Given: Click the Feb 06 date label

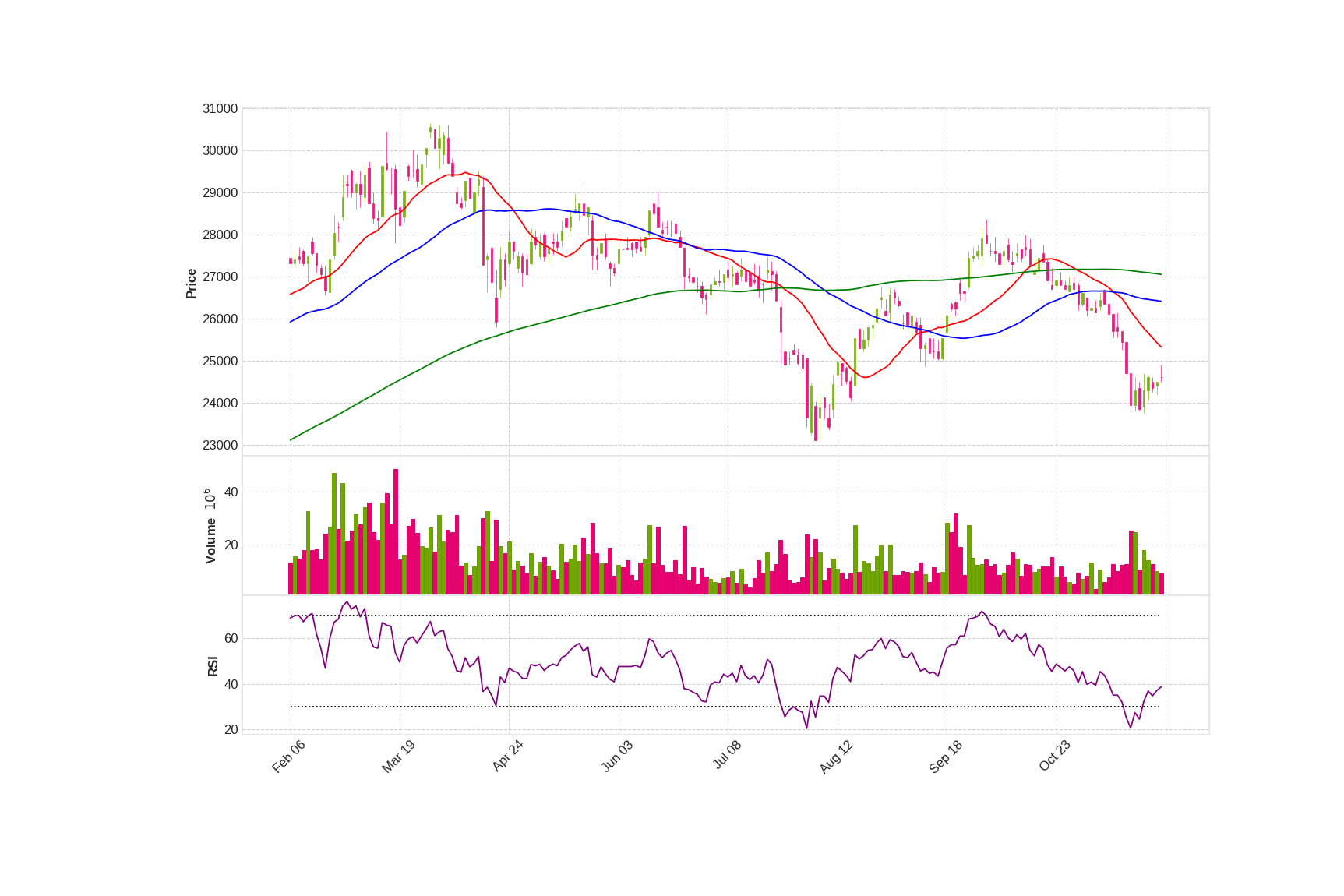Looking at the screenshot, I should tap(288, 757).
